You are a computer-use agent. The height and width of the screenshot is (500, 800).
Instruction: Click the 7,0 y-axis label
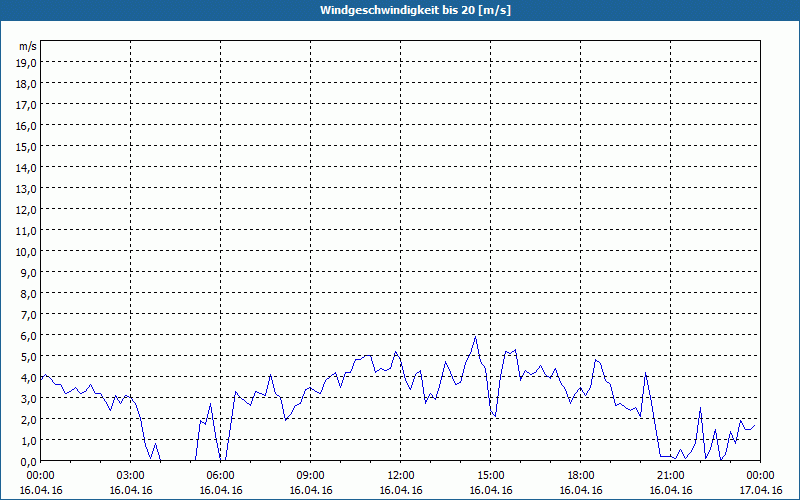pos(30,315)
